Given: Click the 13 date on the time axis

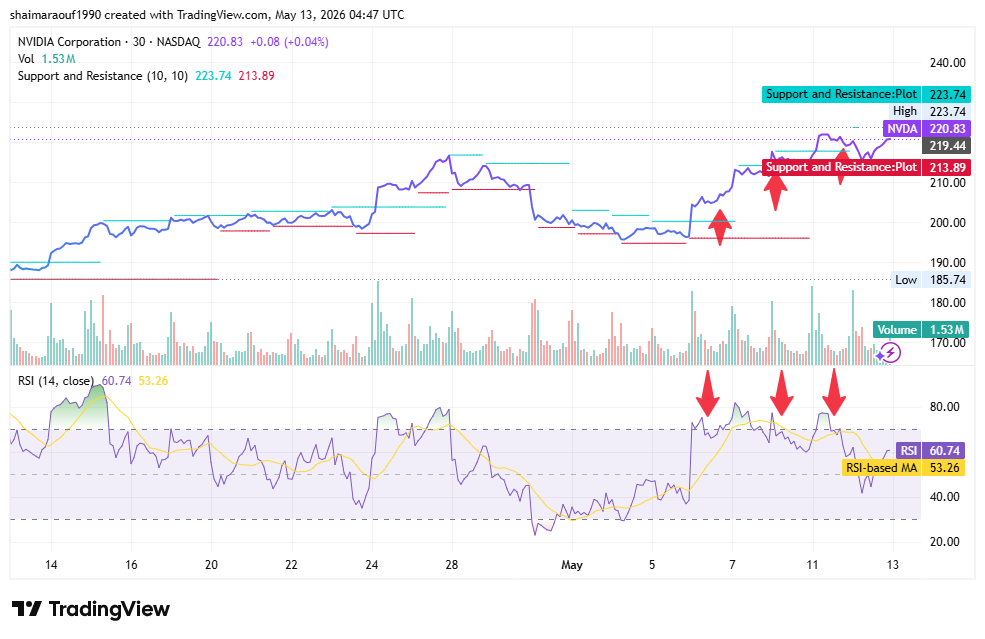Looking at the screenshot, I should point(893,565).
